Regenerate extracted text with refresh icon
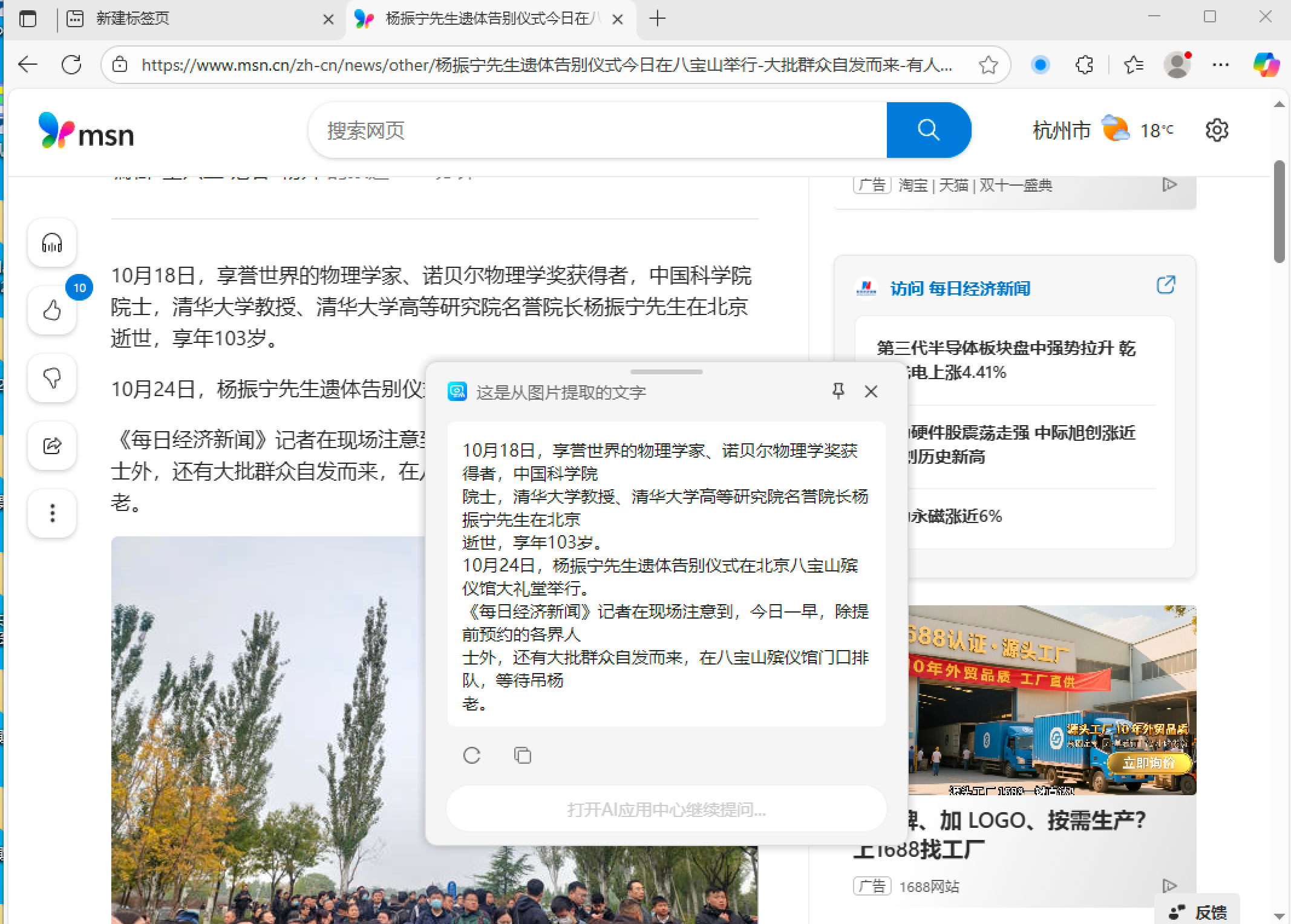Image resolution: width=1291 pixels, height=924 pixels. tap(472, 755)
